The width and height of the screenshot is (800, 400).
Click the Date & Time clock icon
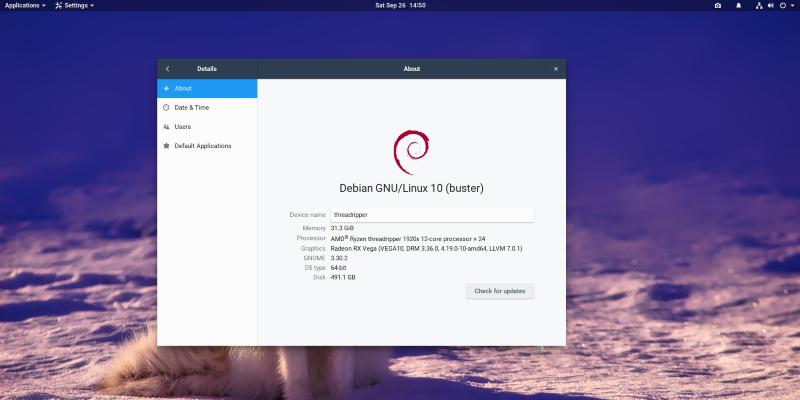coord(166,107)
